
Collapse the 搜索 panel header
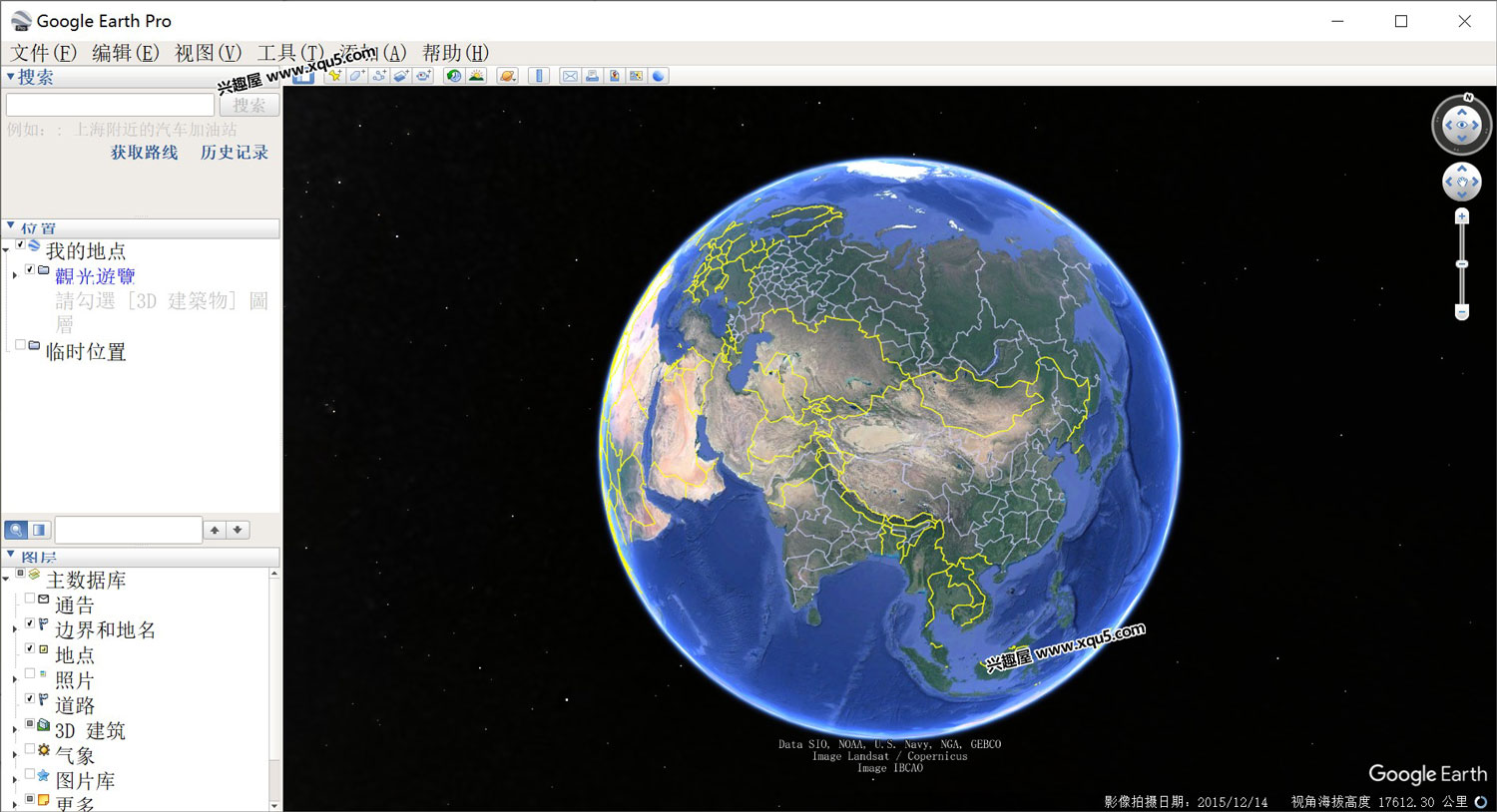pos(140,77)
